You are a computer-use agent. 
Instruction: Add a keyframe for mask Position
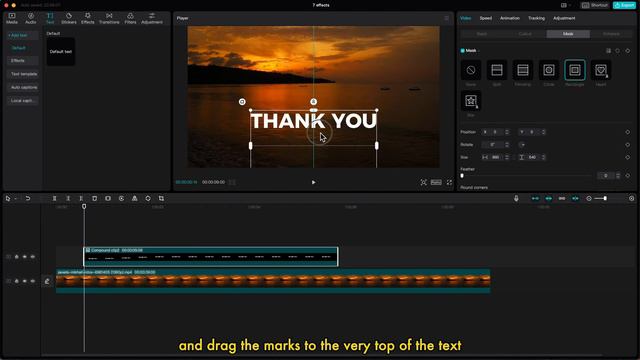[628, 132]
